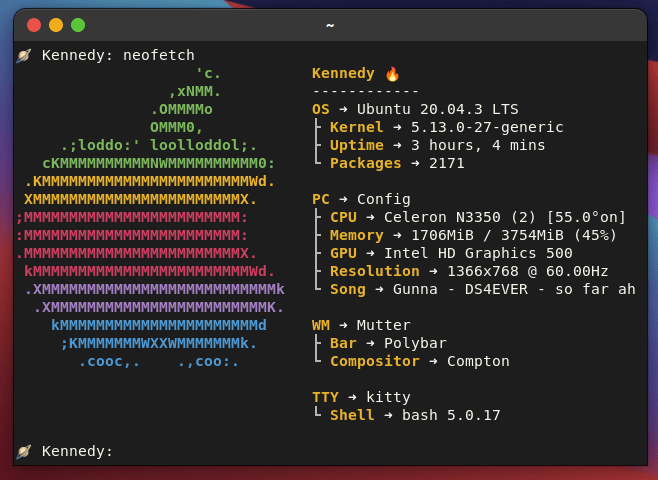Close the terminal with the red button
658x480 pixels.
click(x=34, y=25)
